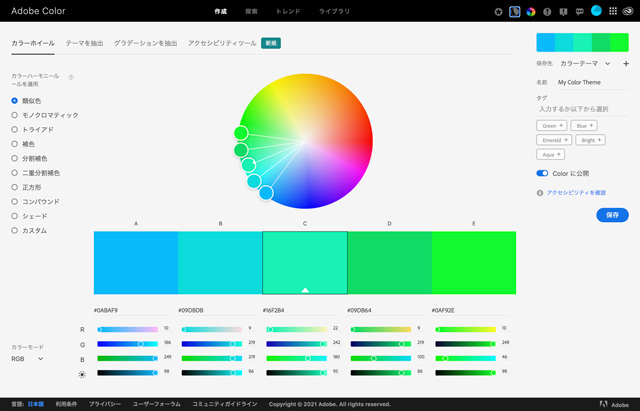Toggle the Color に公開 switch
Screen dimensions: 640x411
(542, 173)
